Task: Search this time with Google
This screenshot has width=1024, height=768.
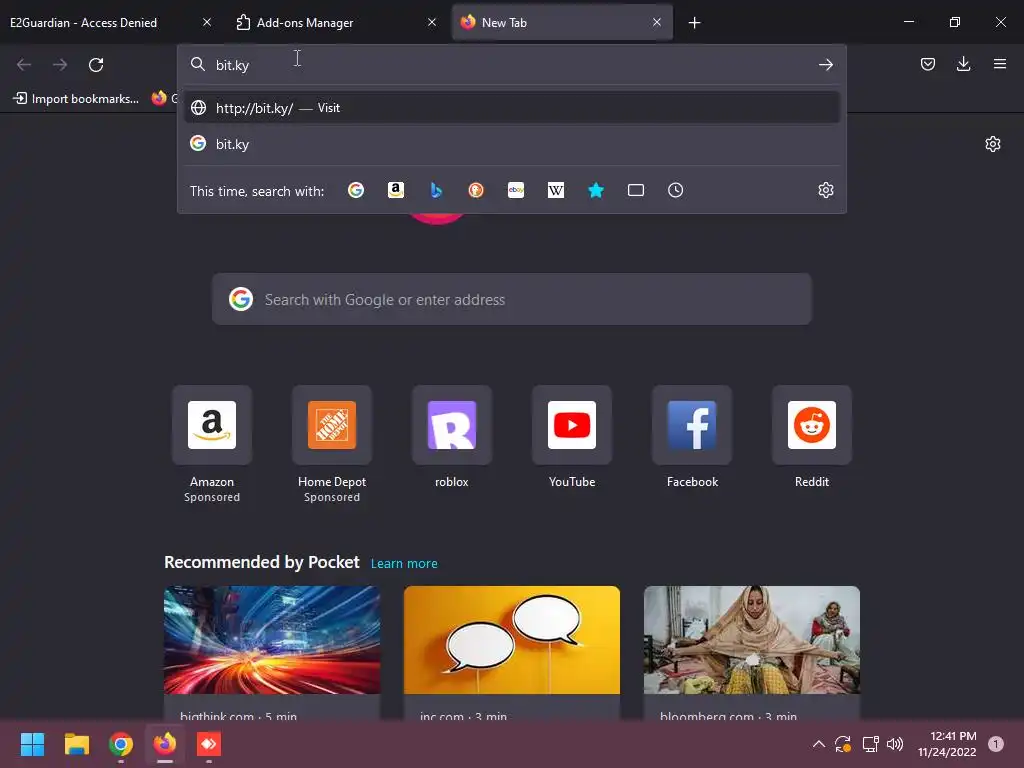Action: (356, 190)
